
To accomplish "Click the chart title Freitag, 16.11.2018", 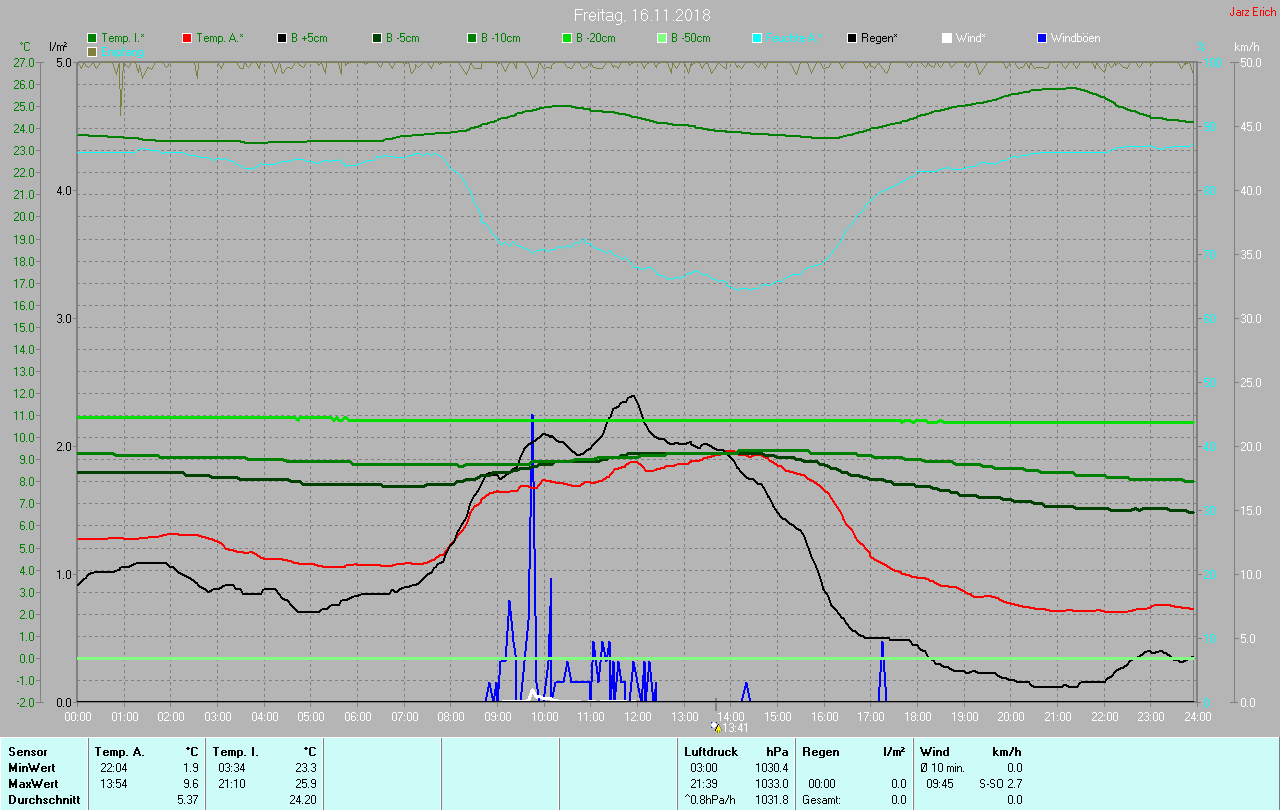I will (x=642, y=15).
